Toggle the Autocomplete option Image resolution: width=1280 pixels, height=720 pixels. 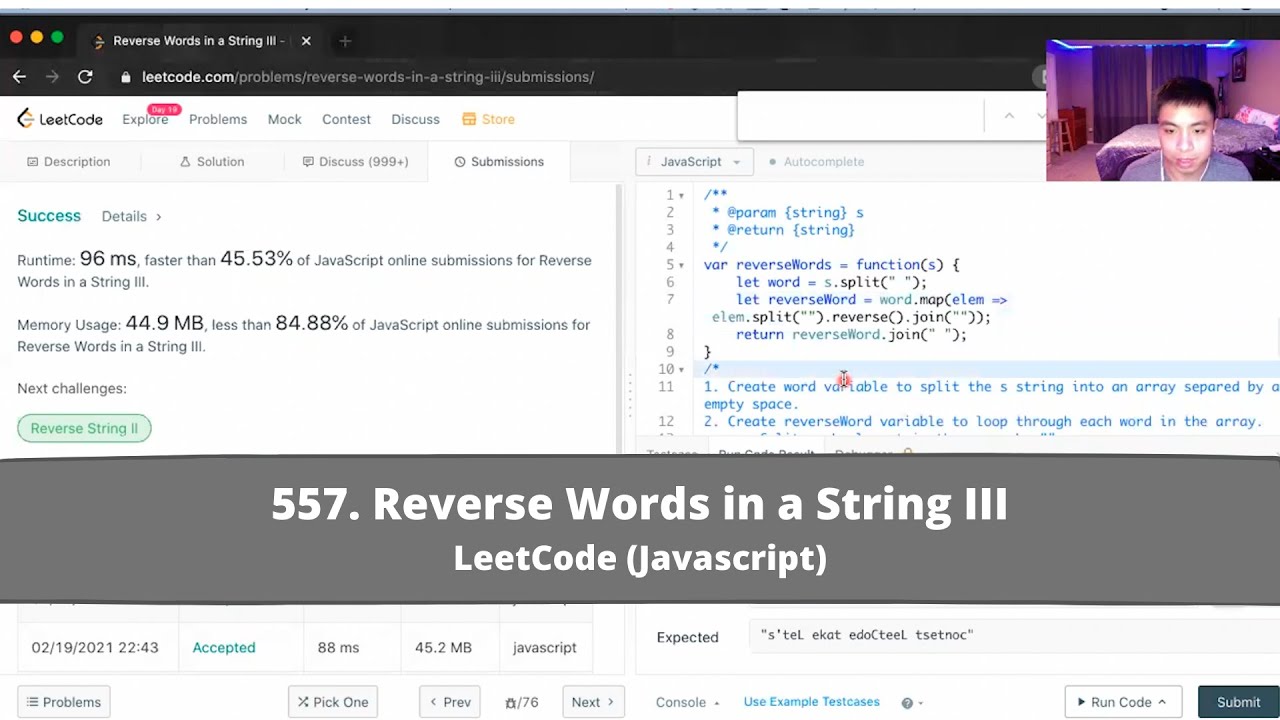(x=816, y=161)
